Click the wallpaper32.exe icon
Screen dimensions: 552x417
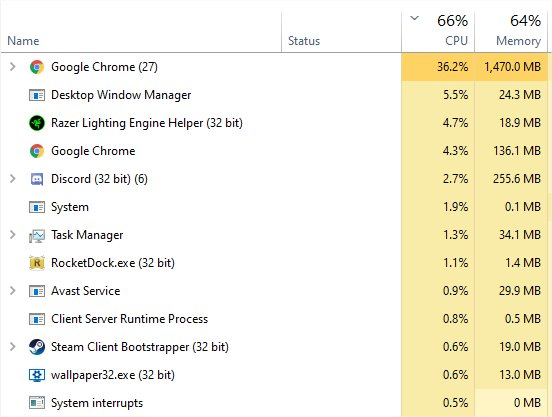point(37,375)
